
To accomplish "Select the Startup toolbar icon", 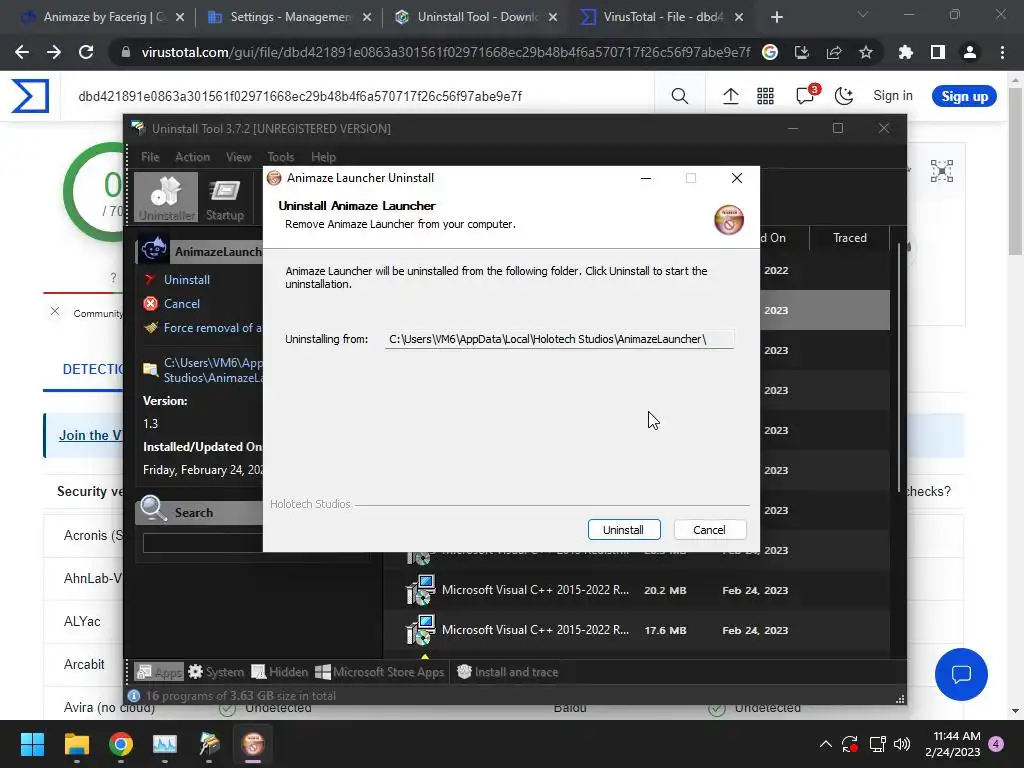I will 225,197.
